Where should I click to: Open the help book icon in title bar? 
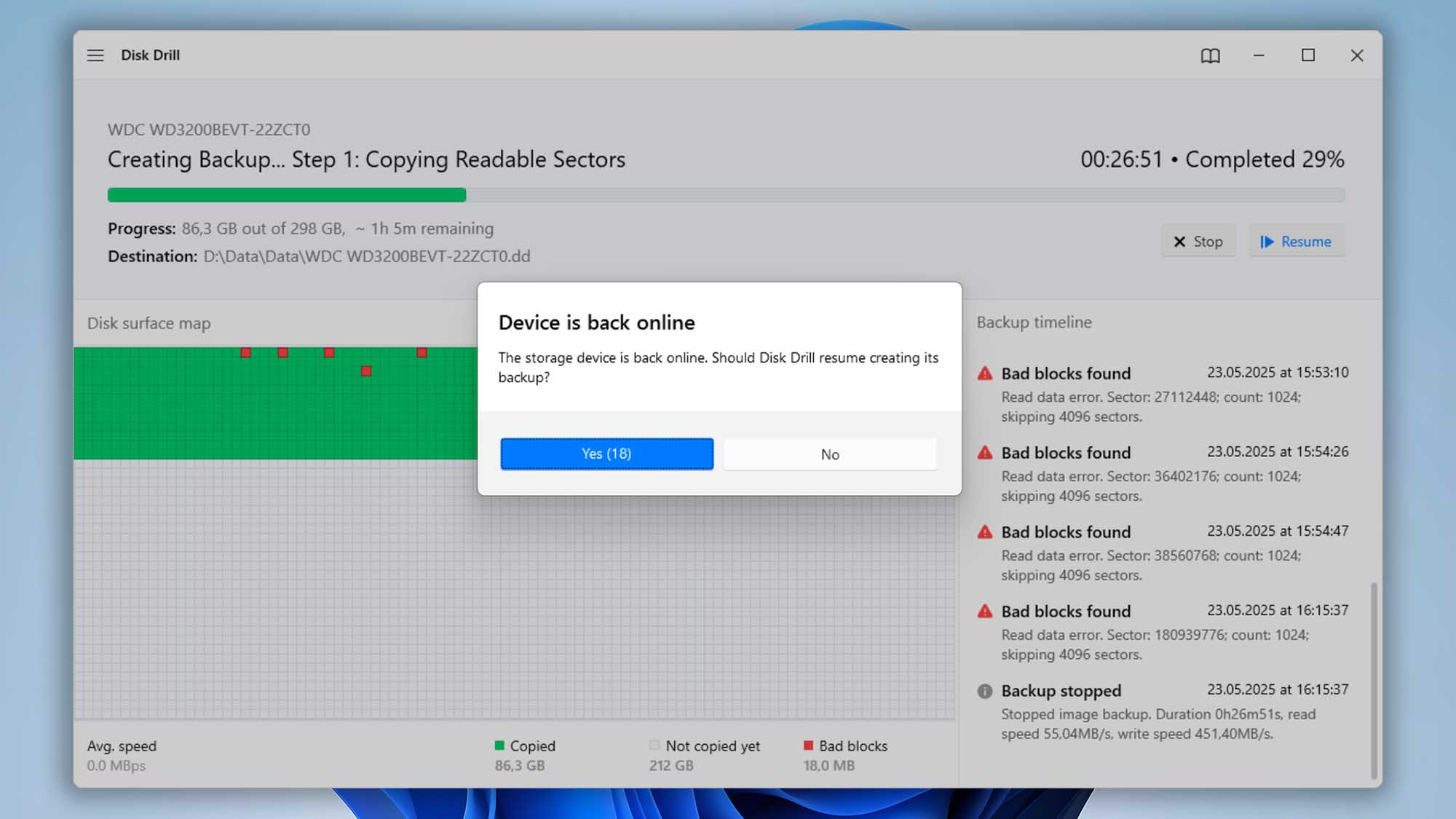point(1210,55)
